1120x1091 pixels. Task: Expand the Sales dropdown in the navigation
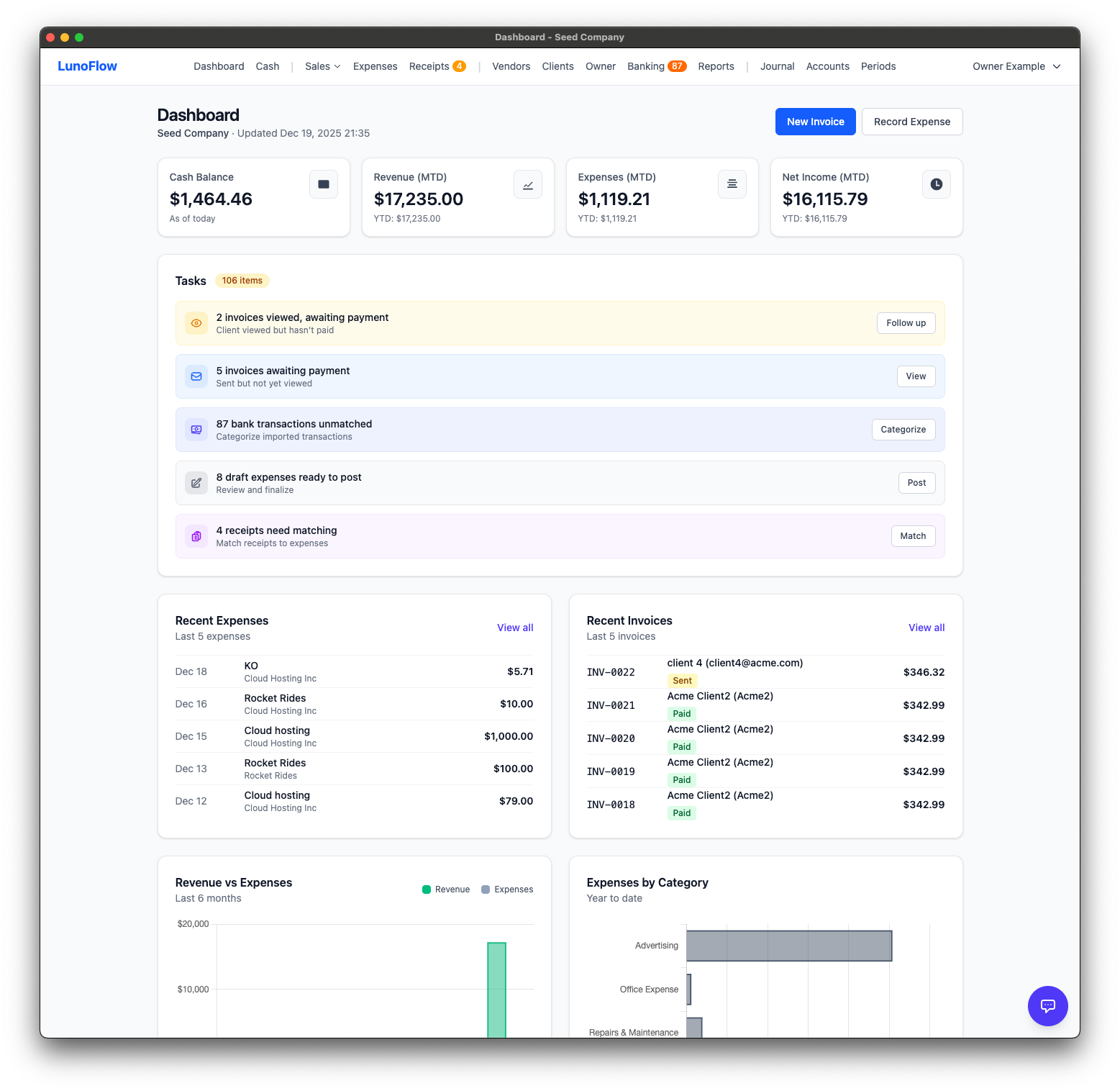tap(322, 66)
